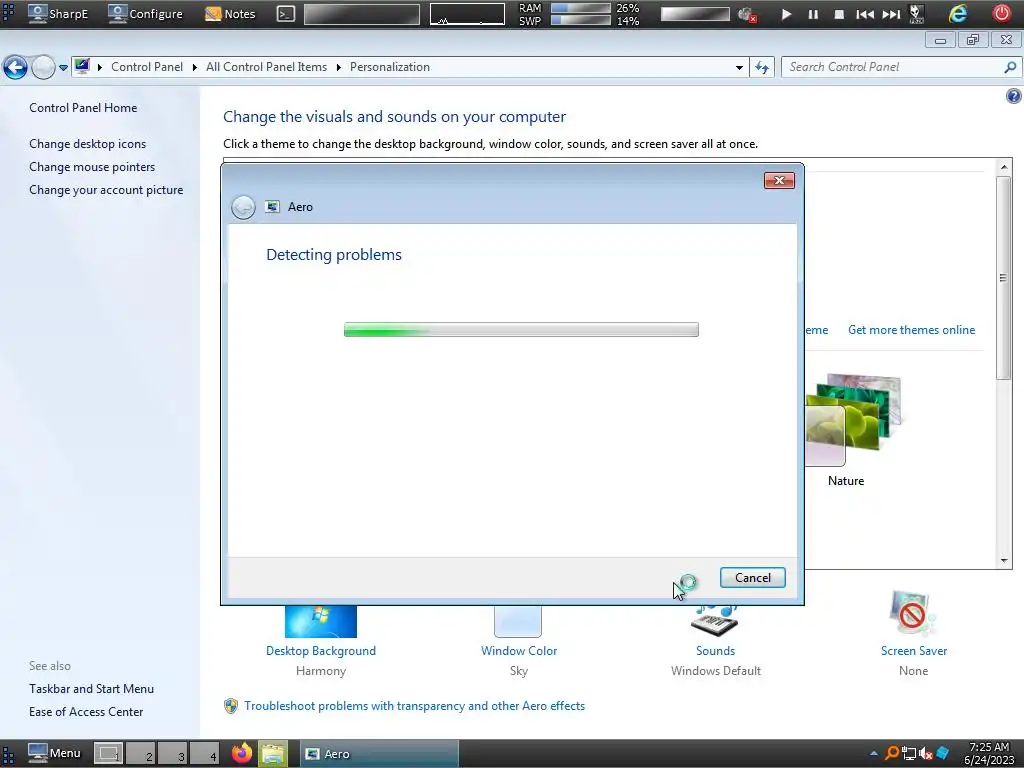Open Troubleshoot transparency and Aero effects link
This screenshot has width=1024, height=768.
coord(414,705)
